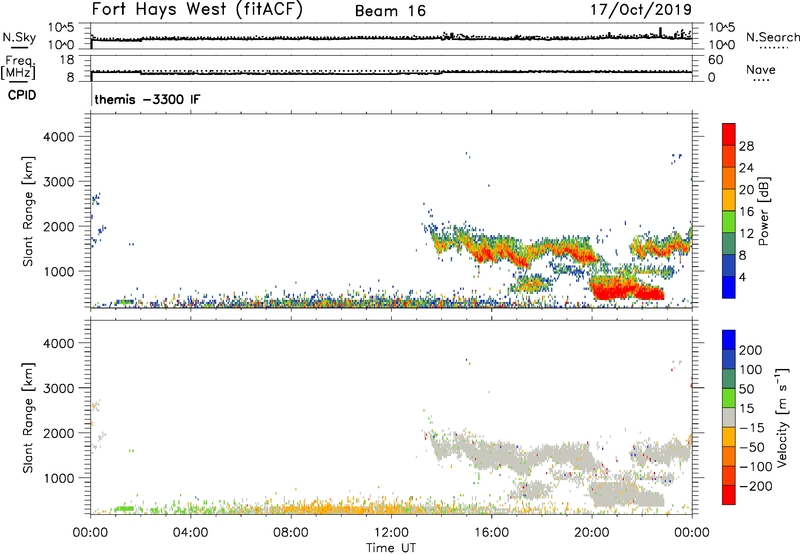Click the '-100' label on Velocity colorbar

[x=755, y=467]
